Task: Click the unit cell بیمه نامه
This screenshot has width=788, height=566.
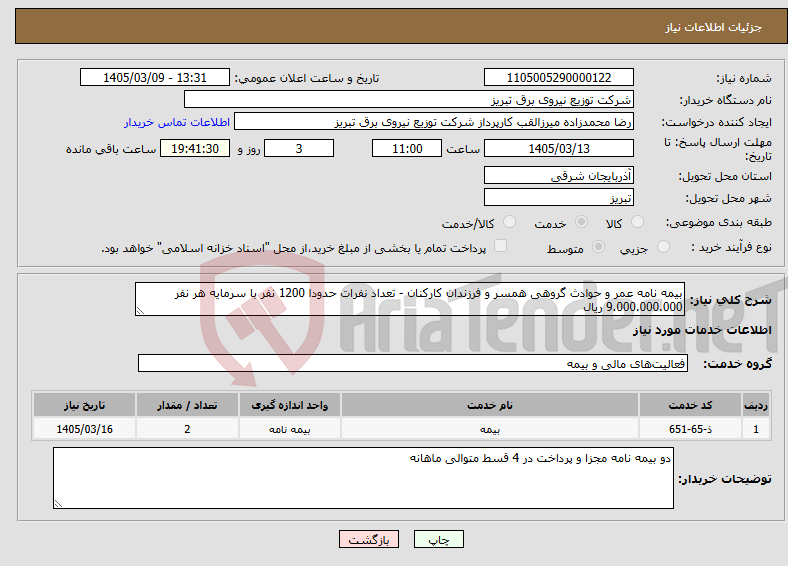Action: click(x=289, y=429)
